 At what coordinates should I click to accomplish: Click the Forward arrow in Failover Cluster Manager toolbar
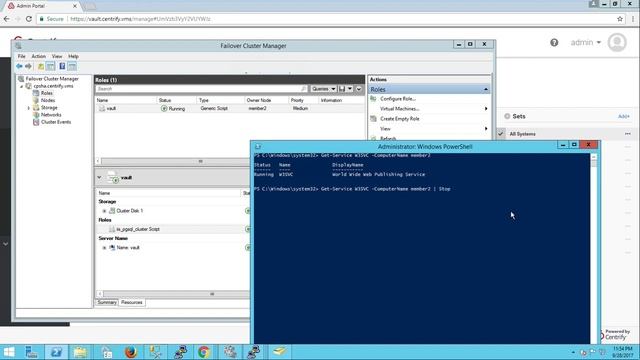click(28, 66)
